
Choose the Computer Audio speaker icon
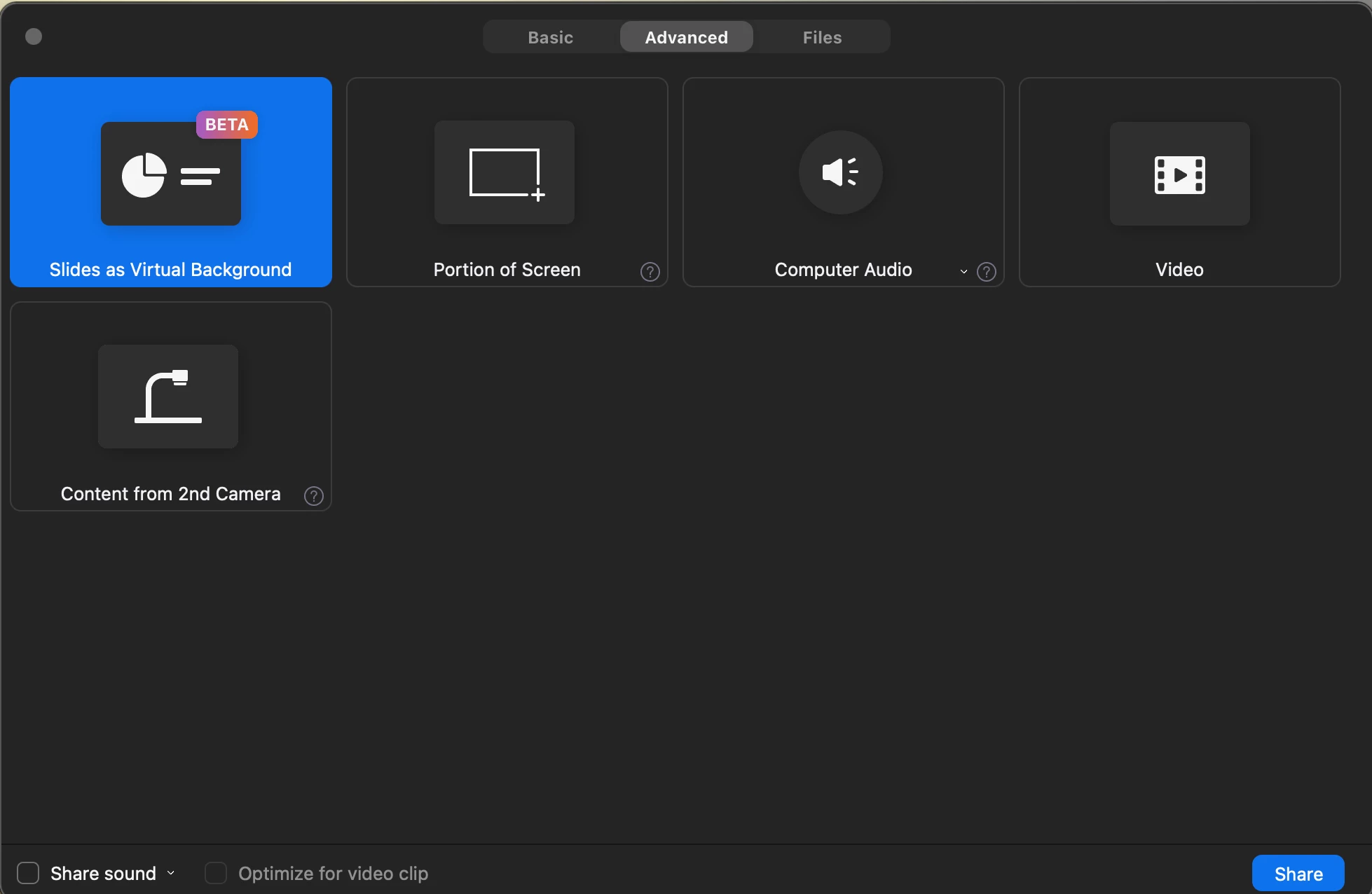[x=840, y=172]
